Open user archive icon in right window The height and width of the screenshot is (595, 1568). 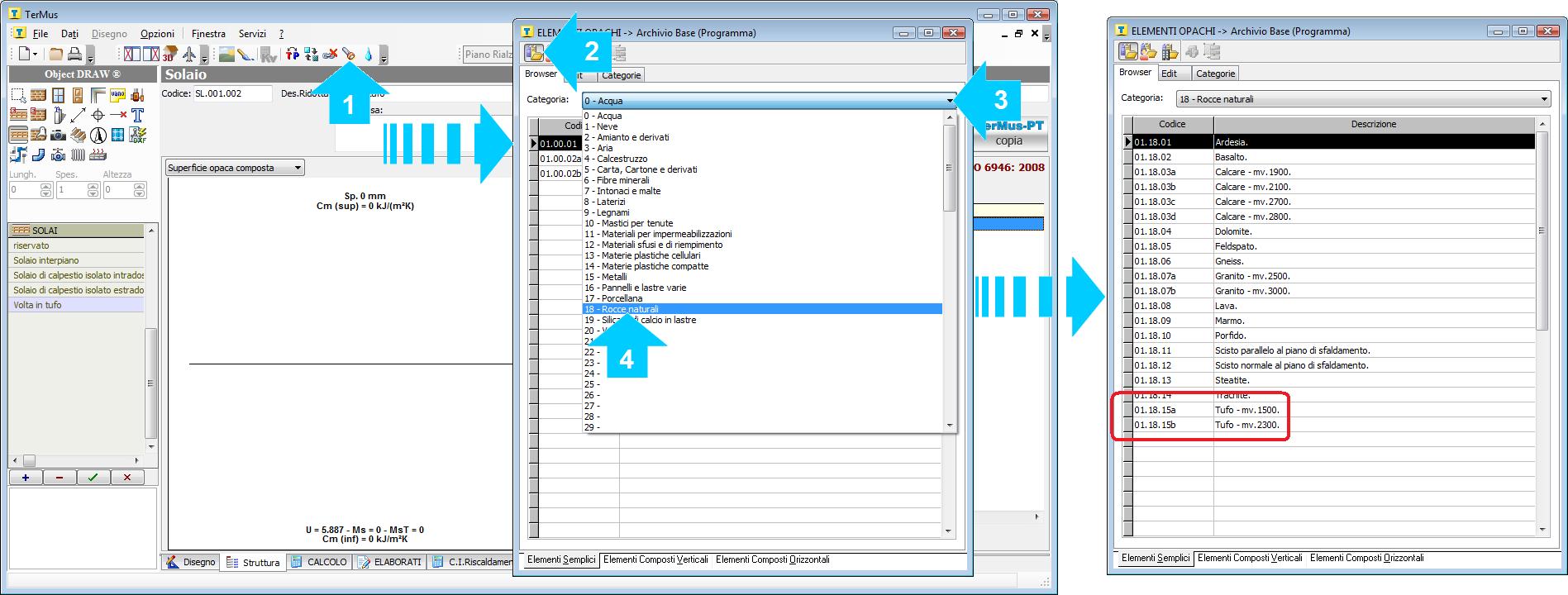pyautogui.click(x=1149, y=52)
